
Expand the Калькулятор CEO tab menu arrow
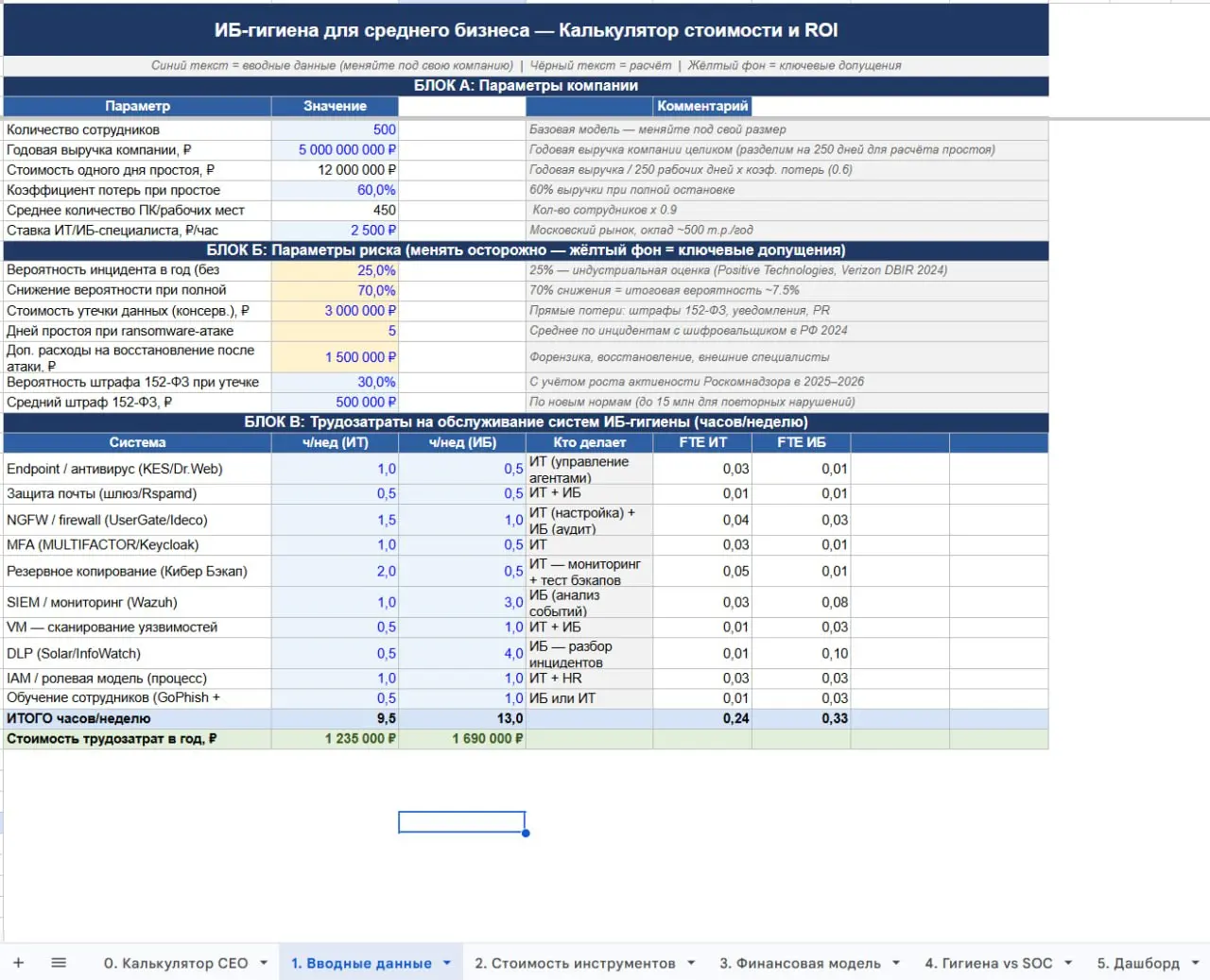264,963
